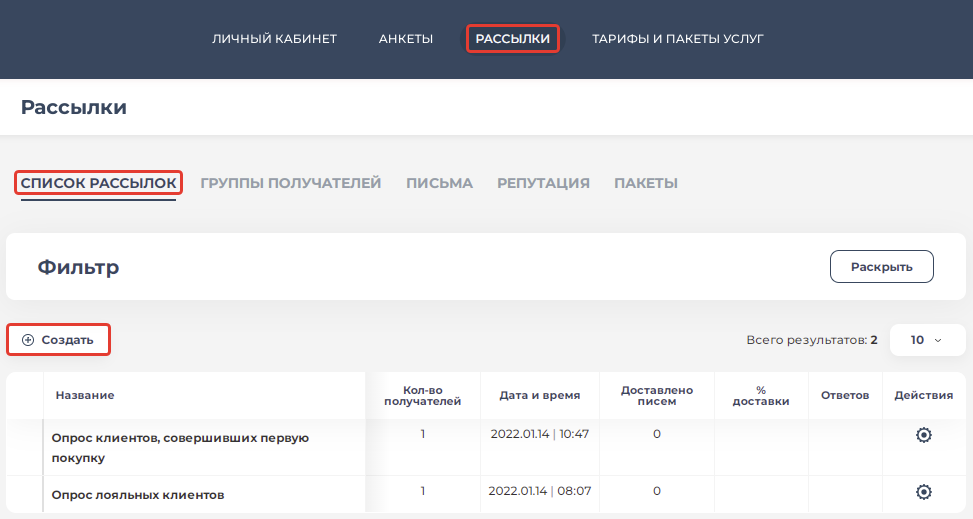Click the Ответов column header
Viewport: 973px width, 519px height.
coord(845,395)
